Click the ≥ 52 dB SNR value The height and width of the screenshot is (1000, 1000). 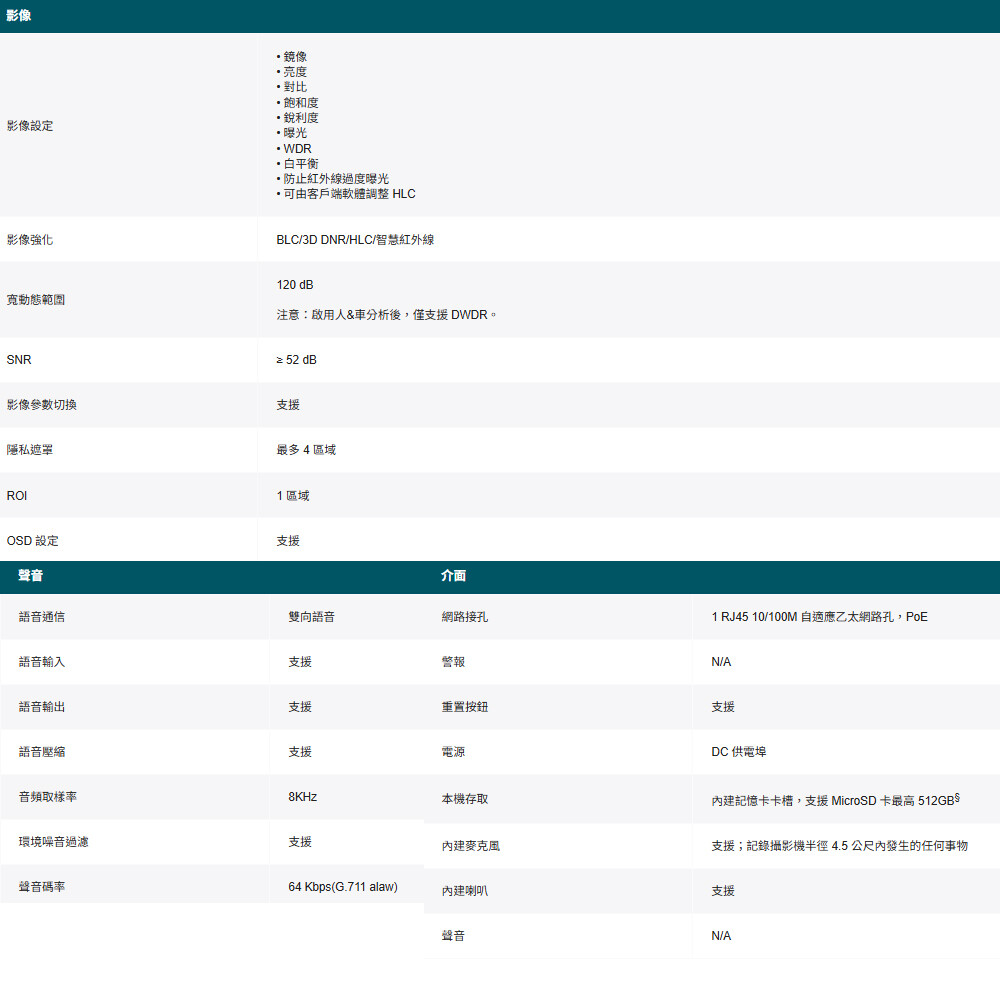pos(297,359)
